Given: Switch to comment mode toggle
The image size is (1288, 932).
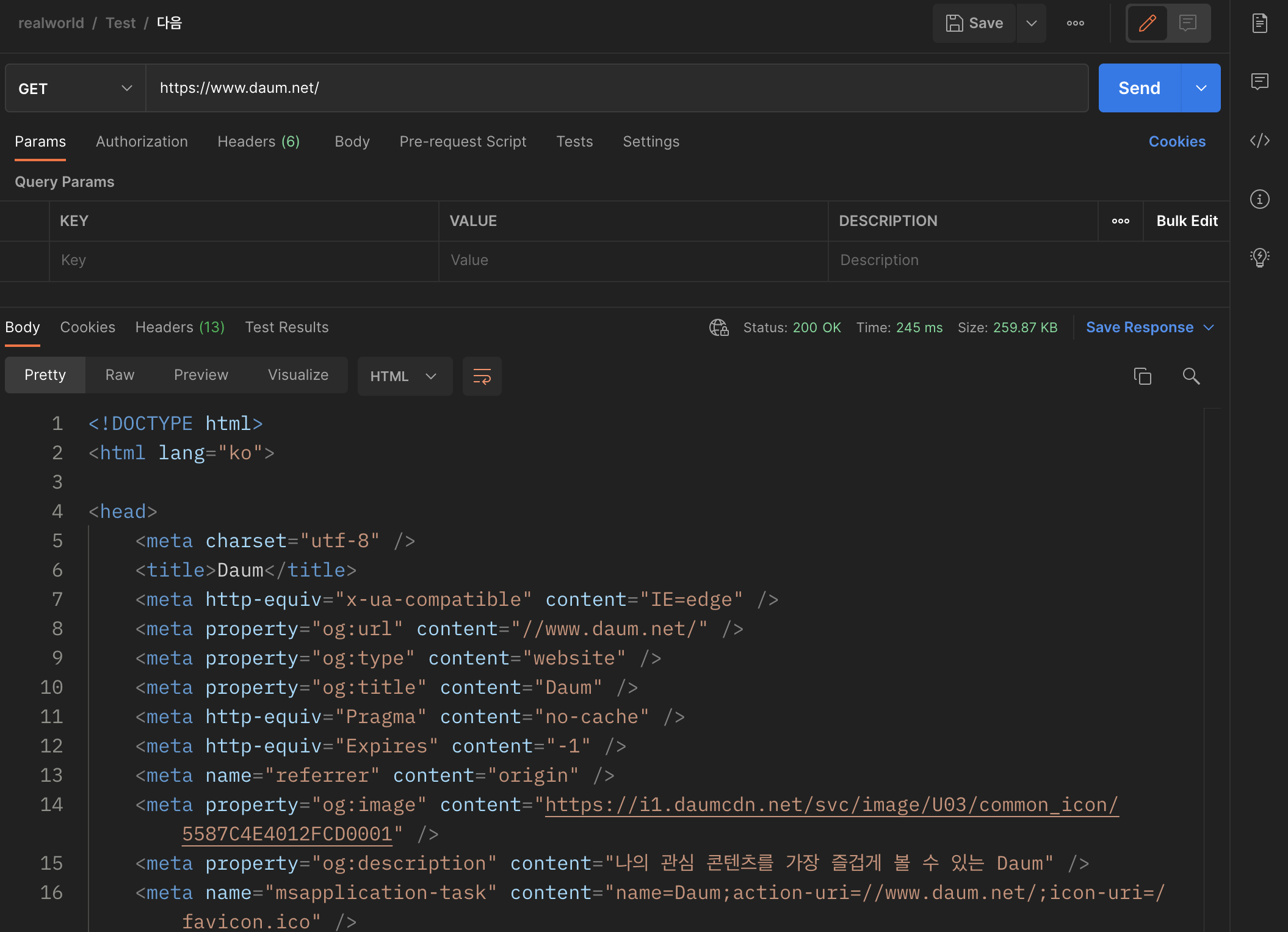Looking at the screenshot, I should pyautogui.click(x=1187, y=23).
